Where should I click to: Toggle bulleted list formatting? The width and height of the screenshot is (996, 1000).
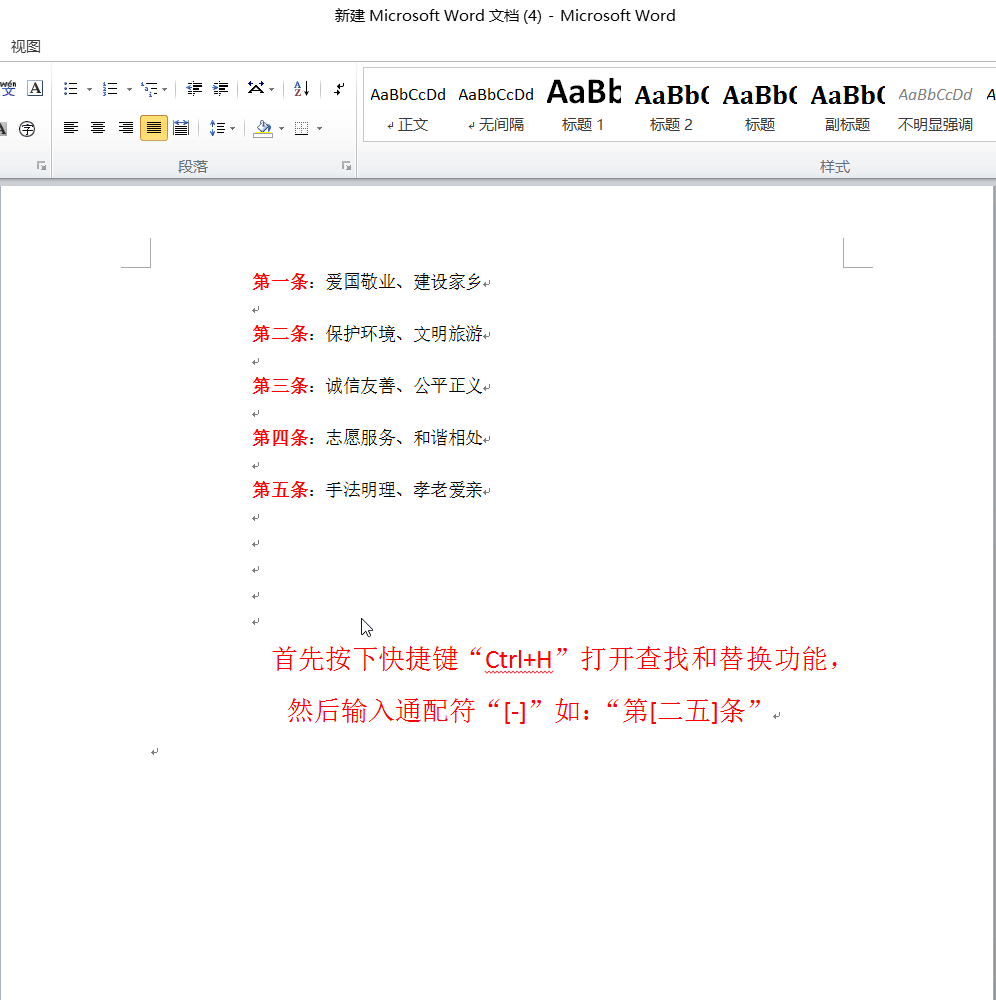[x=70, y=88]
